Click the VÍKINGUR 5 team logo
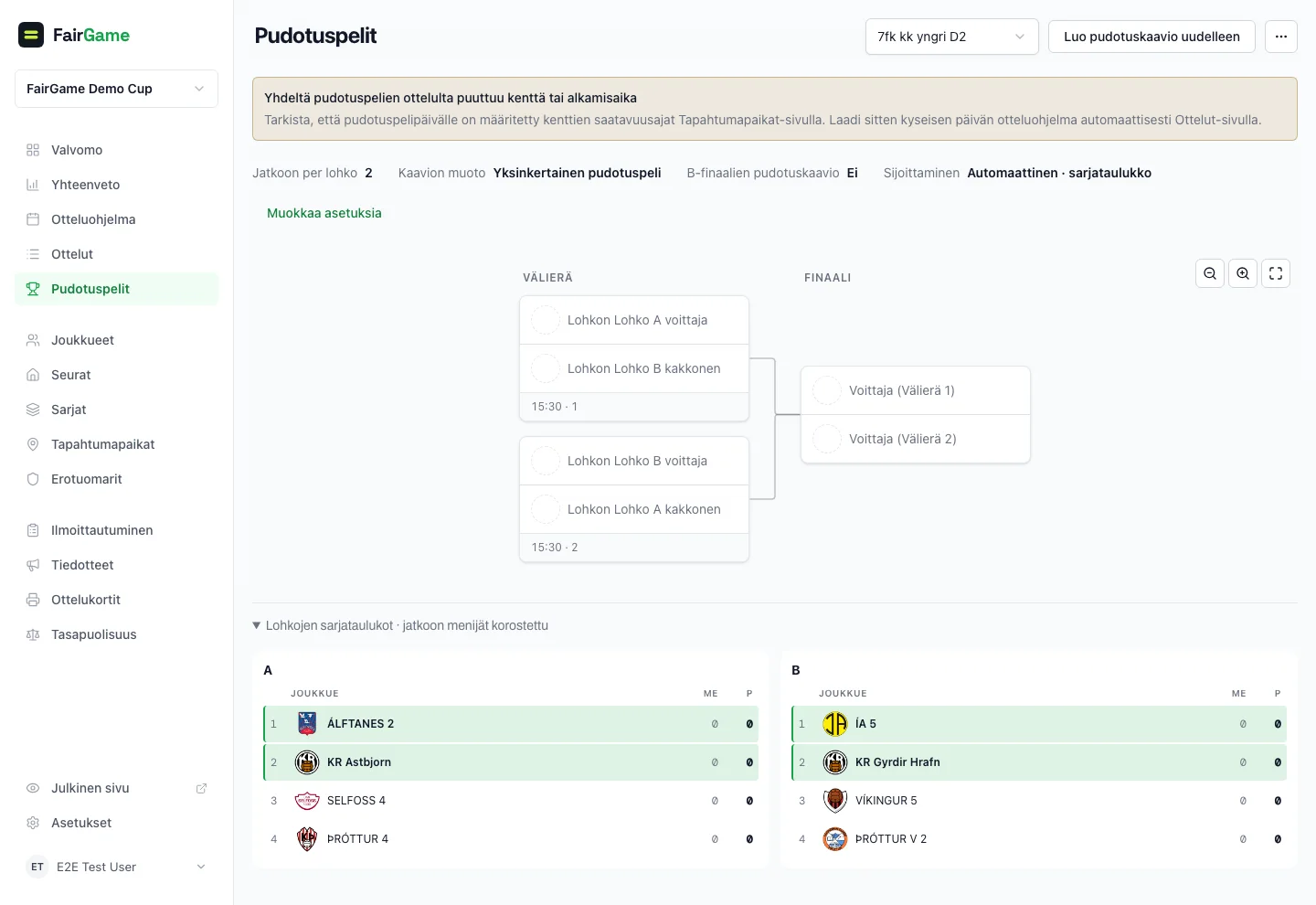Screen dimensions: 1316x905 835,801
